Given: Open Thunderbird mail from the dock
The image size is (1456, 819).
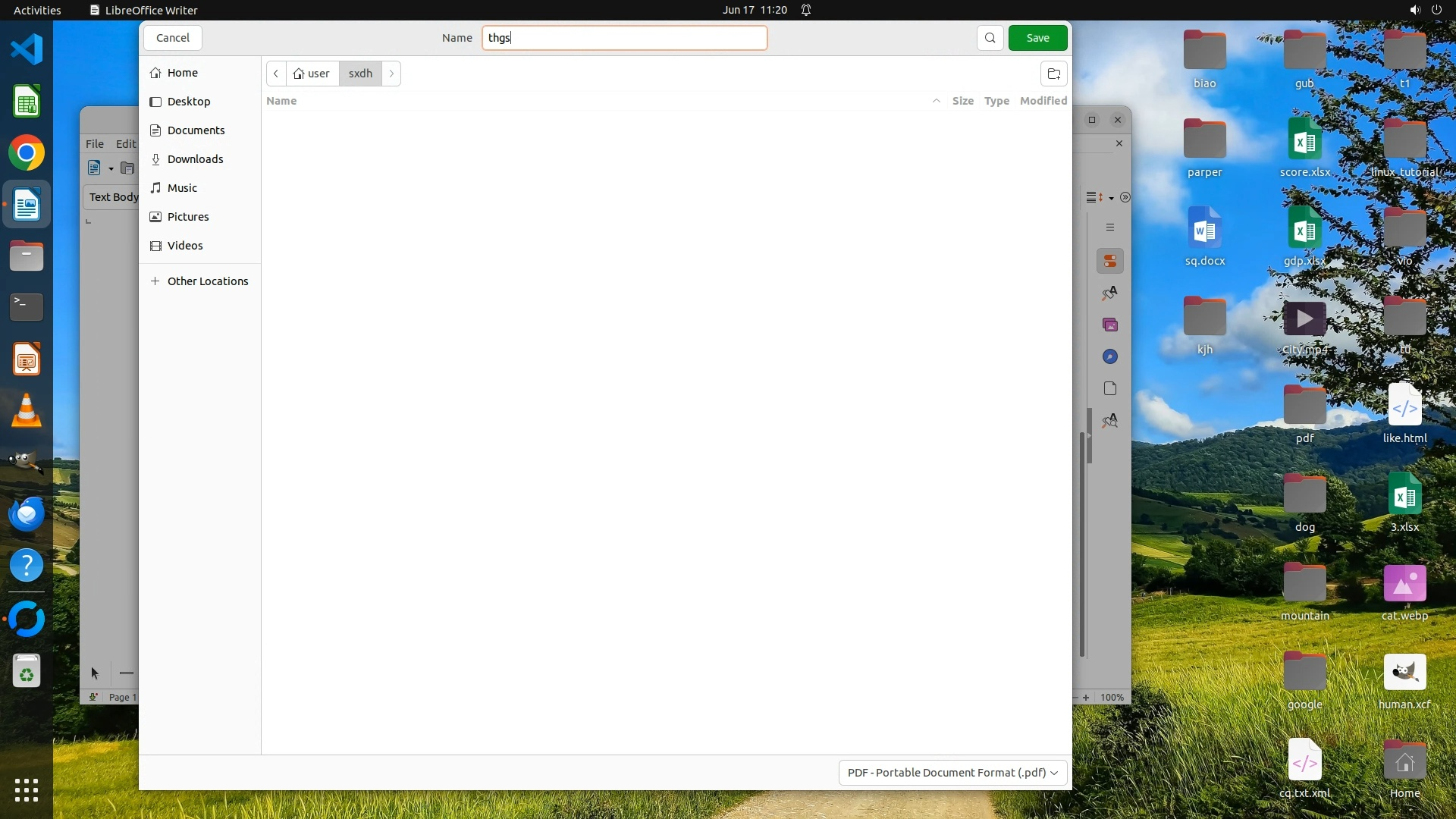Looking at the screenshot, I should tap(27, 514).
